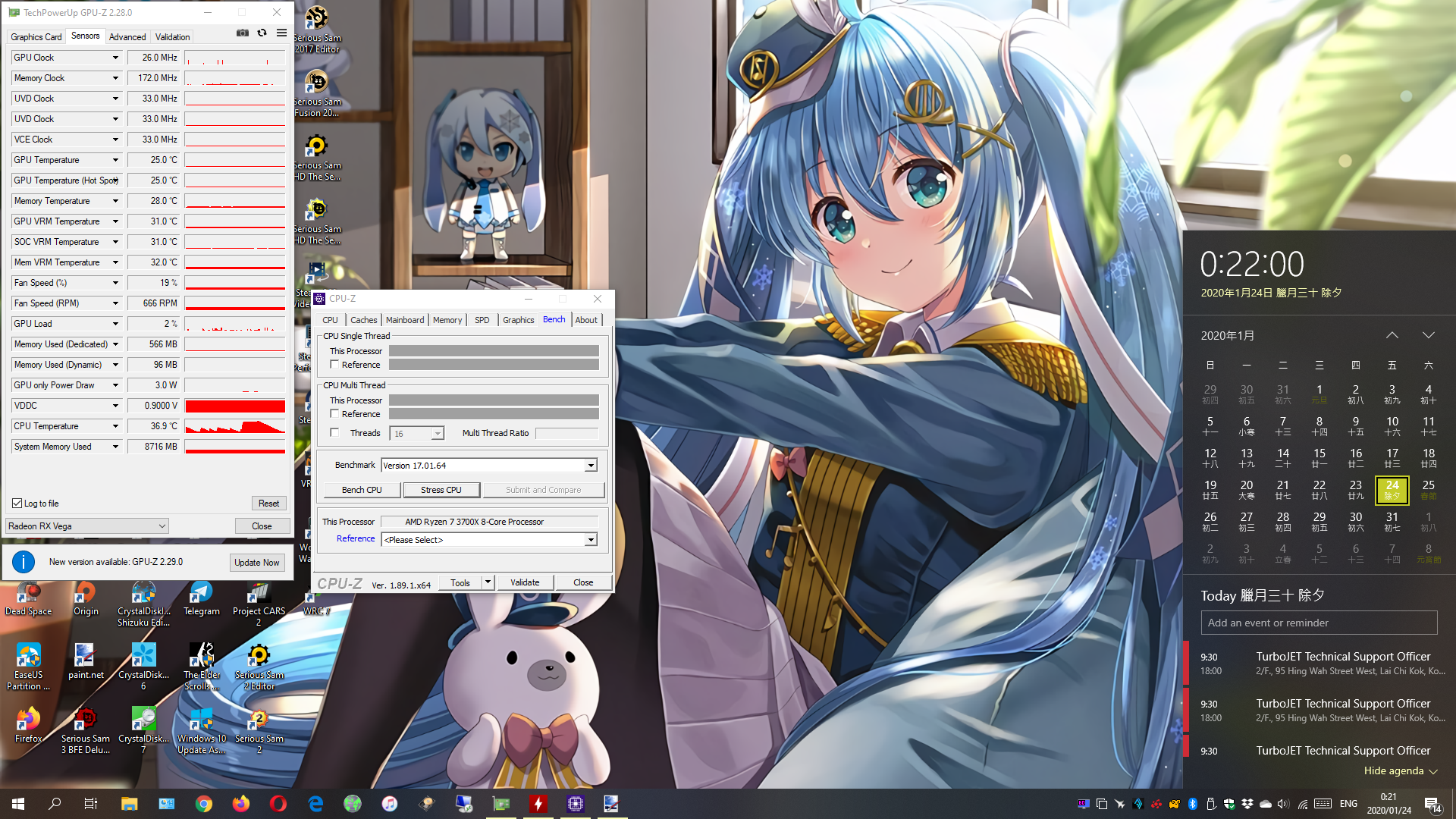Viewport: 1456px width, 819px height.
Task: Open the Radeon RX Vega device dropdown
Action: [87, 526]
